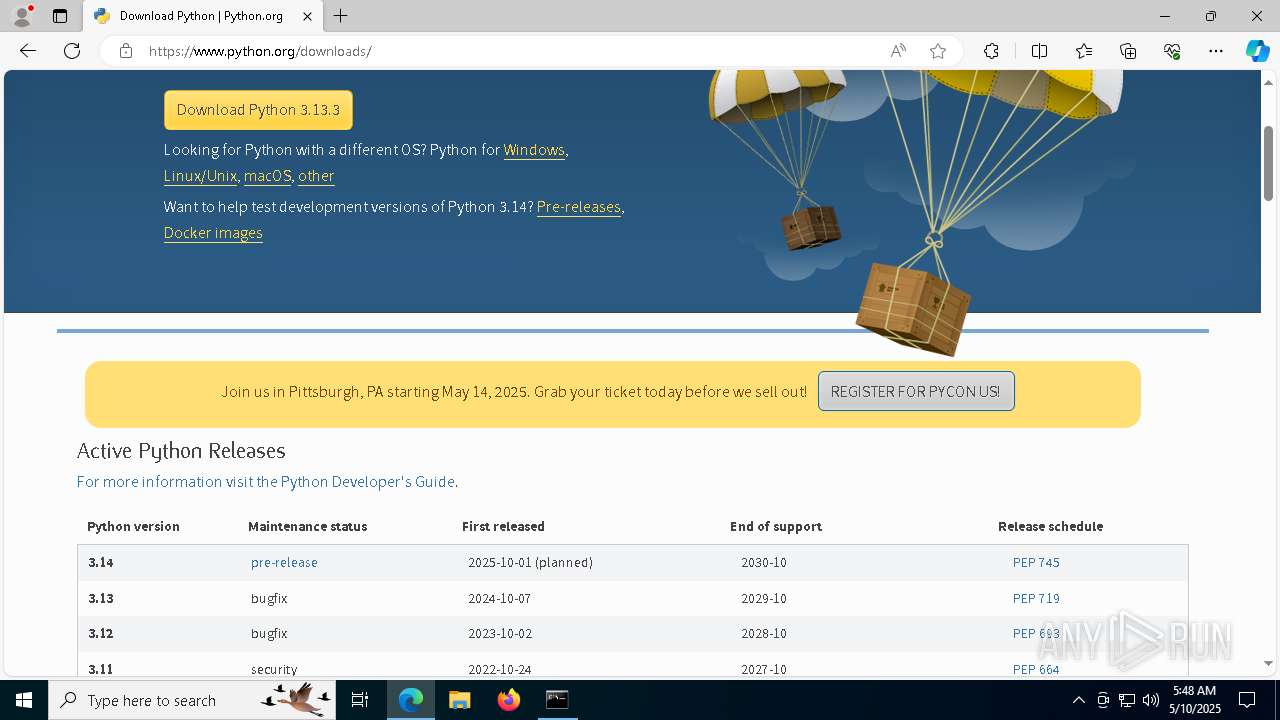The height and width of the screenshot is (720, 1280).
Task: Select the 'security' maintenance status cell
Action: point(274,670)
